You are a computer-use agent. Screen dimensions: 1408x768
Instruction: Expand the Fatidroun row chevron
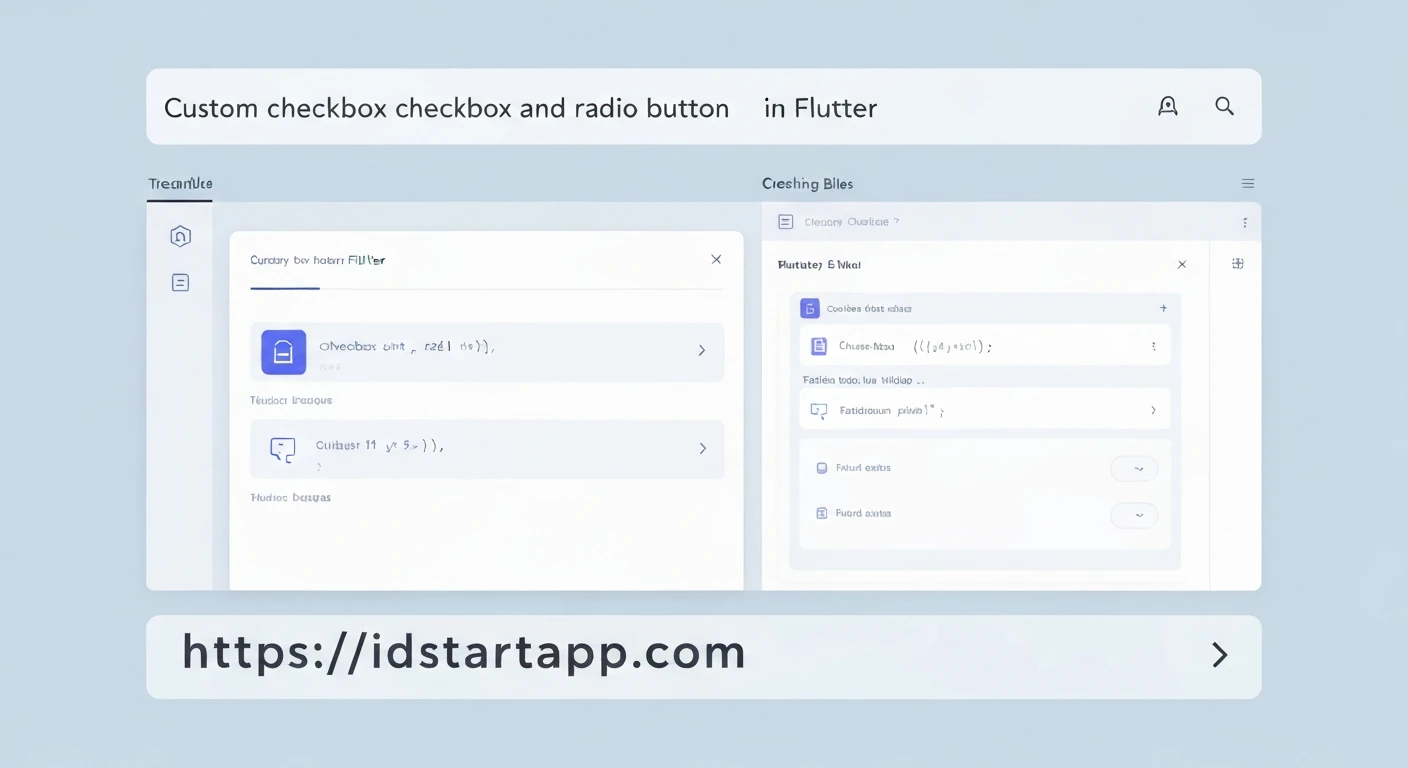1153,410
